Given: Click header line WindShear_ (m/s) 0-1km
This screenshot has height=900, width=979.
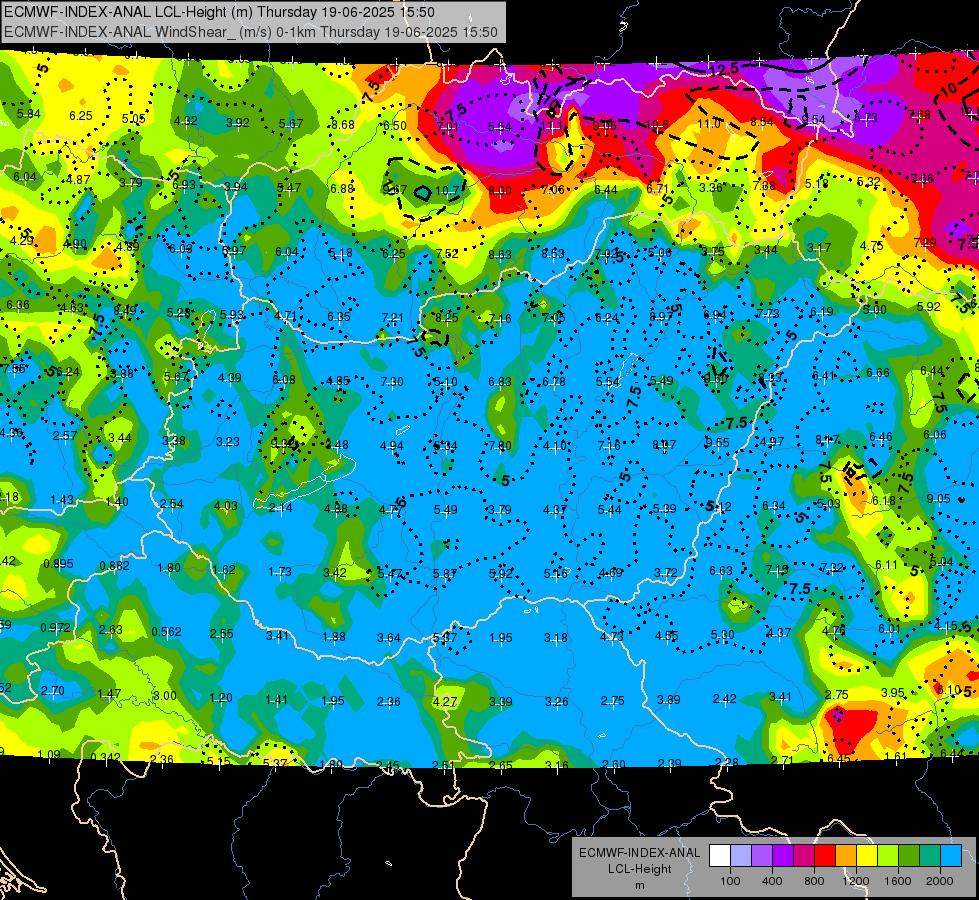Looking at the screenshot, I should coord(251,32).
